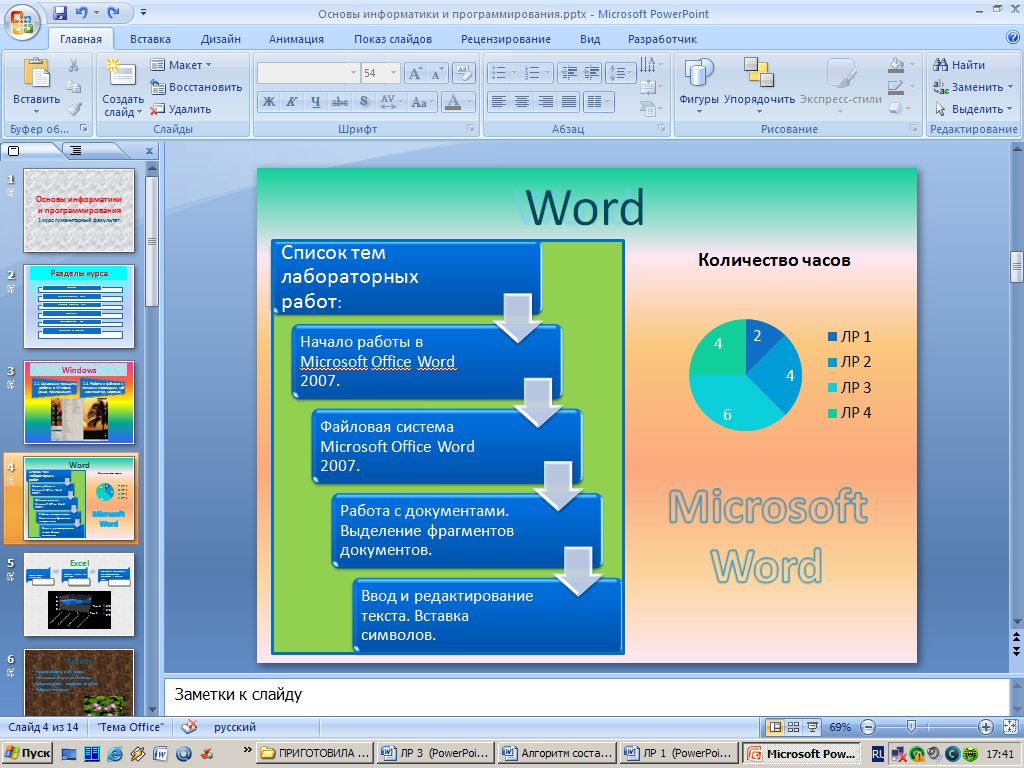This screenshot has width=1024, height=768.
Task: Click the spell check icon in status bar
Action: click(189, 726)
